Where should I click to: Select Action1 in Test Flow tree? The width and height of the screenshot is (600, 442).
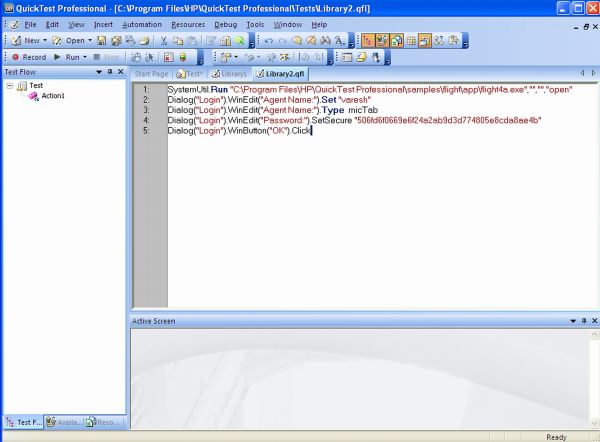(x=53, y=96)
